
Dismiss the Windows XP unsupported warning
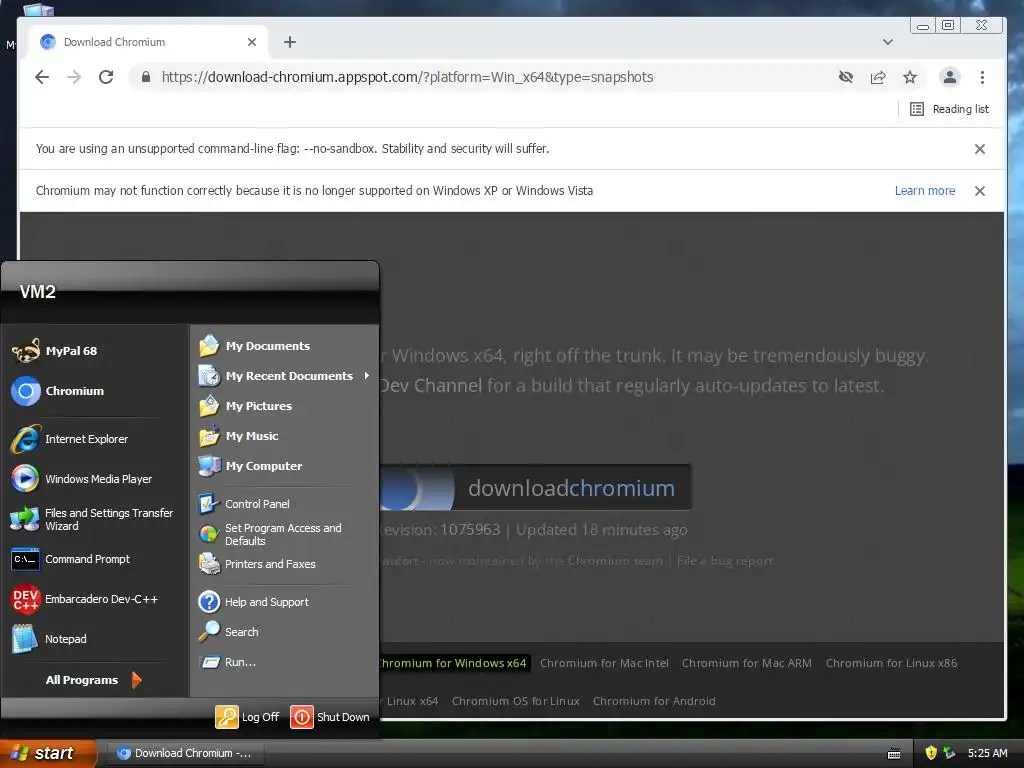tap(980, 191)
